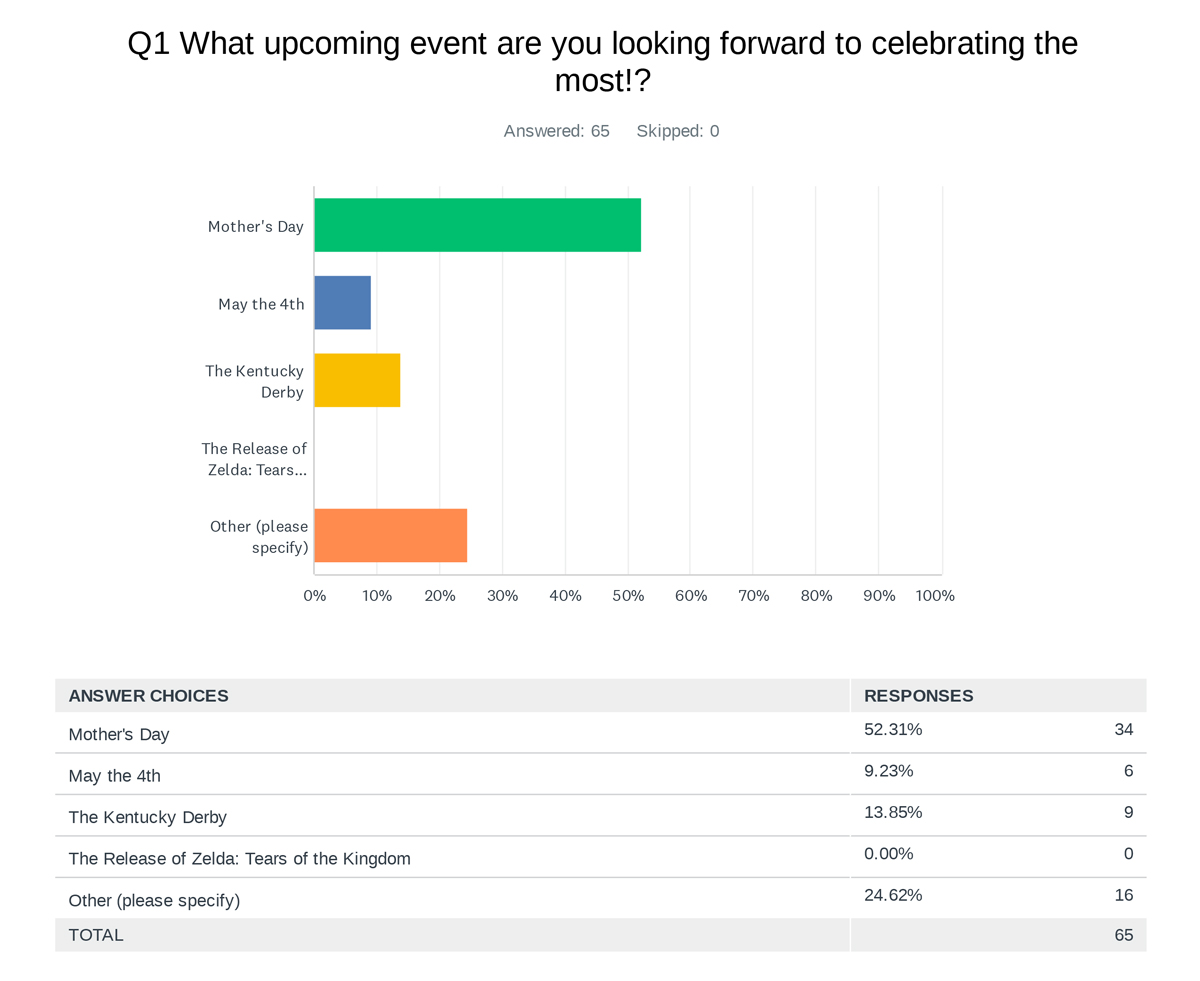The image size is (1200, 981).
Task: Click the RESPONSES column header
Action: [x=918, y=696]
